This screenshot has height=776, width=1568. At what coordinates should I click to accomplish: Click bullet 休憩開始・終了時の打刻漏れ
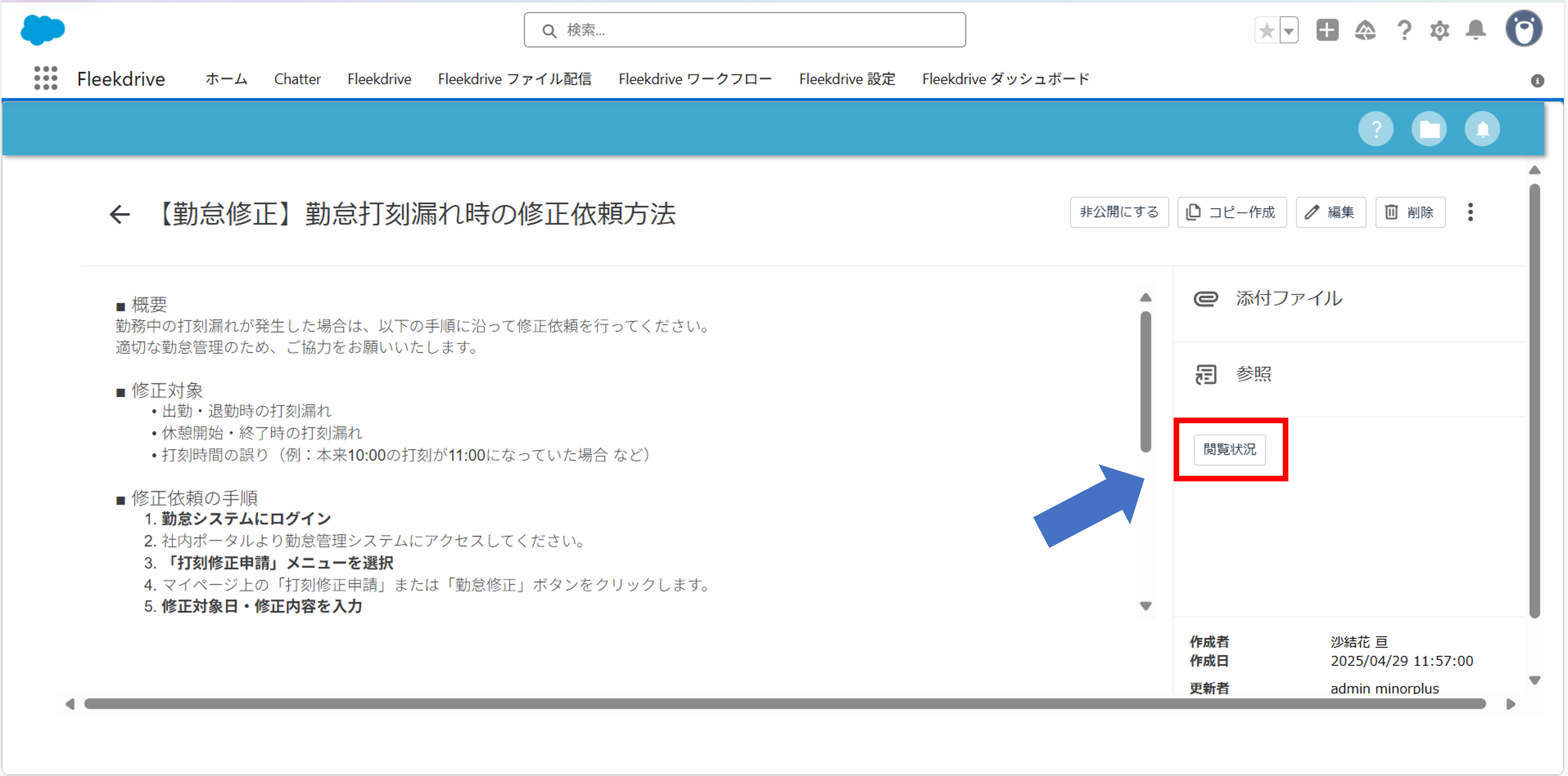tap(262, 433)
